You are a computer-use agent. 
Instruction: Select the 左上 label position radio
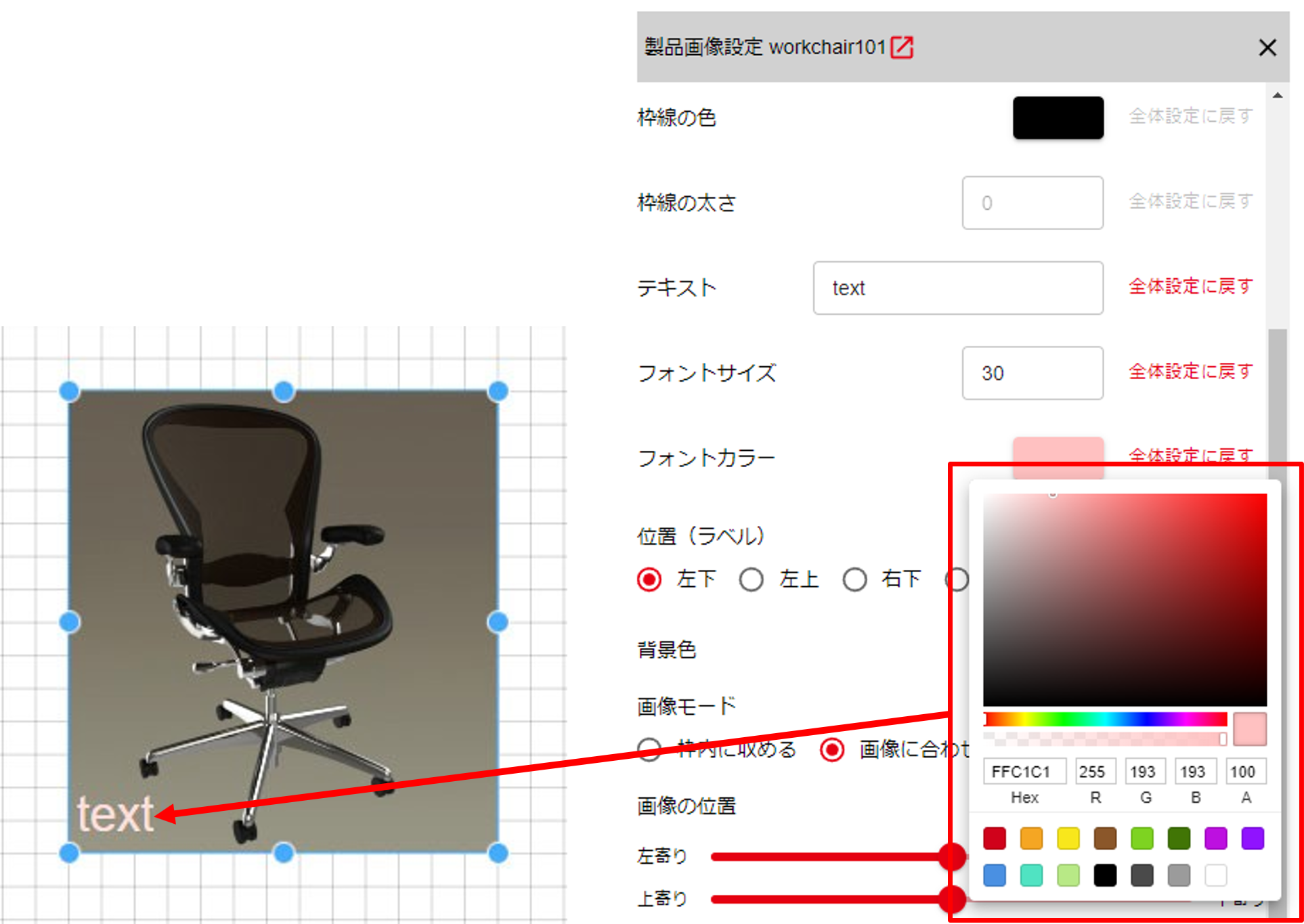tap(752, 579)
